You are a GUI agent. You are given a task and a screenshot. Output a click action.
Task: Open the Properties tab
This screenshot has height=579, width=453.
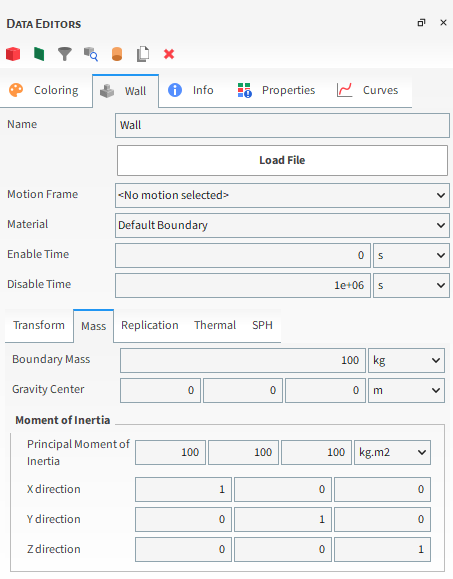pyautogui.click(x=276, y=90)
